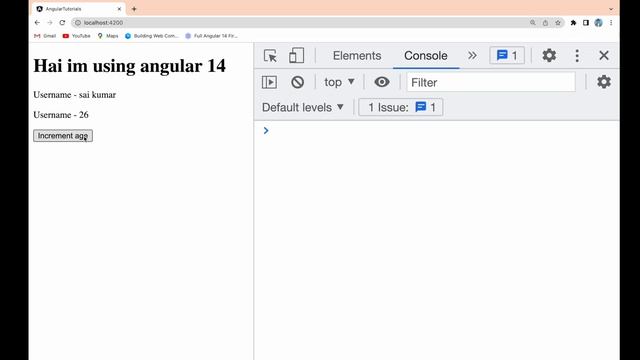Open the zoom magnifier in address bar

(x=533, y=22)
